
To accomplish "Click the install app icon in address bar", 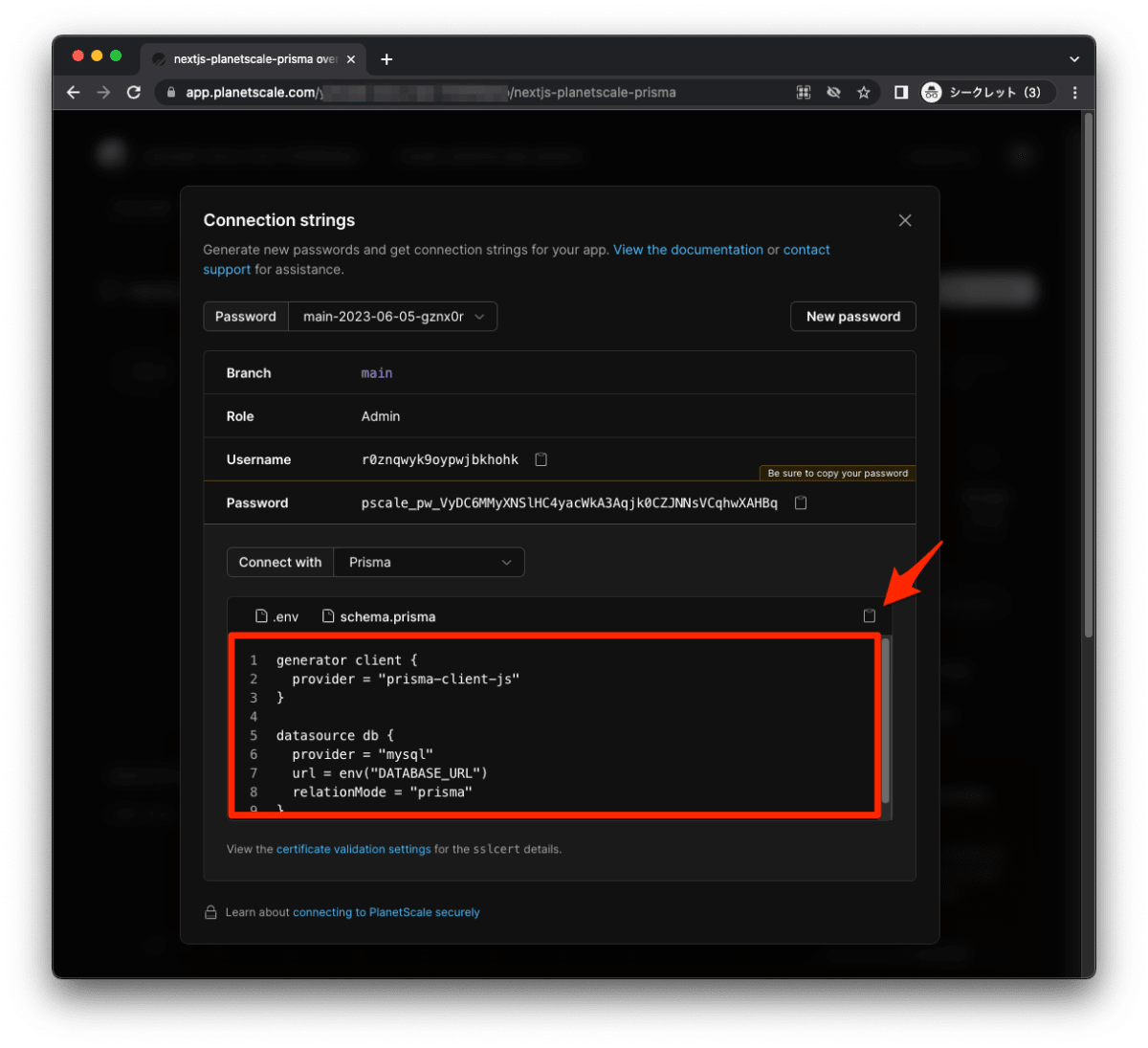I will (804, 92).
